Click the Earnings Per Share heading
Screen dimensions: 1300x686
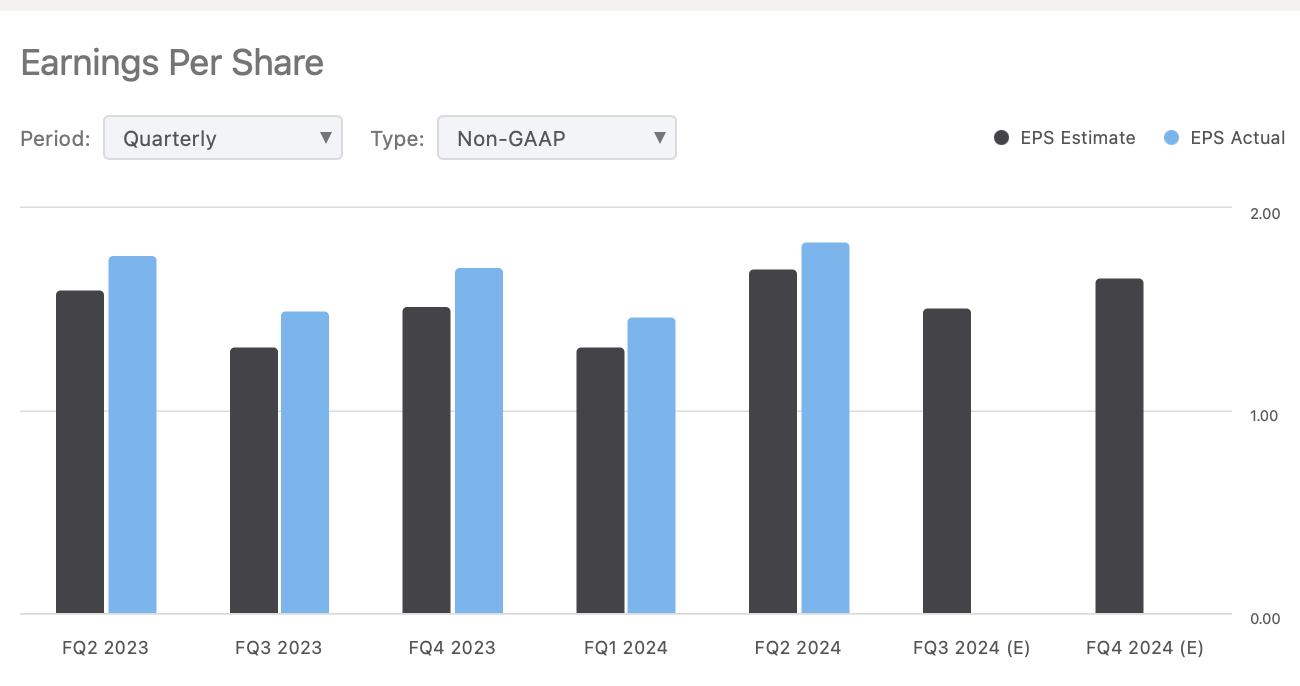click(x=172, y=64)
